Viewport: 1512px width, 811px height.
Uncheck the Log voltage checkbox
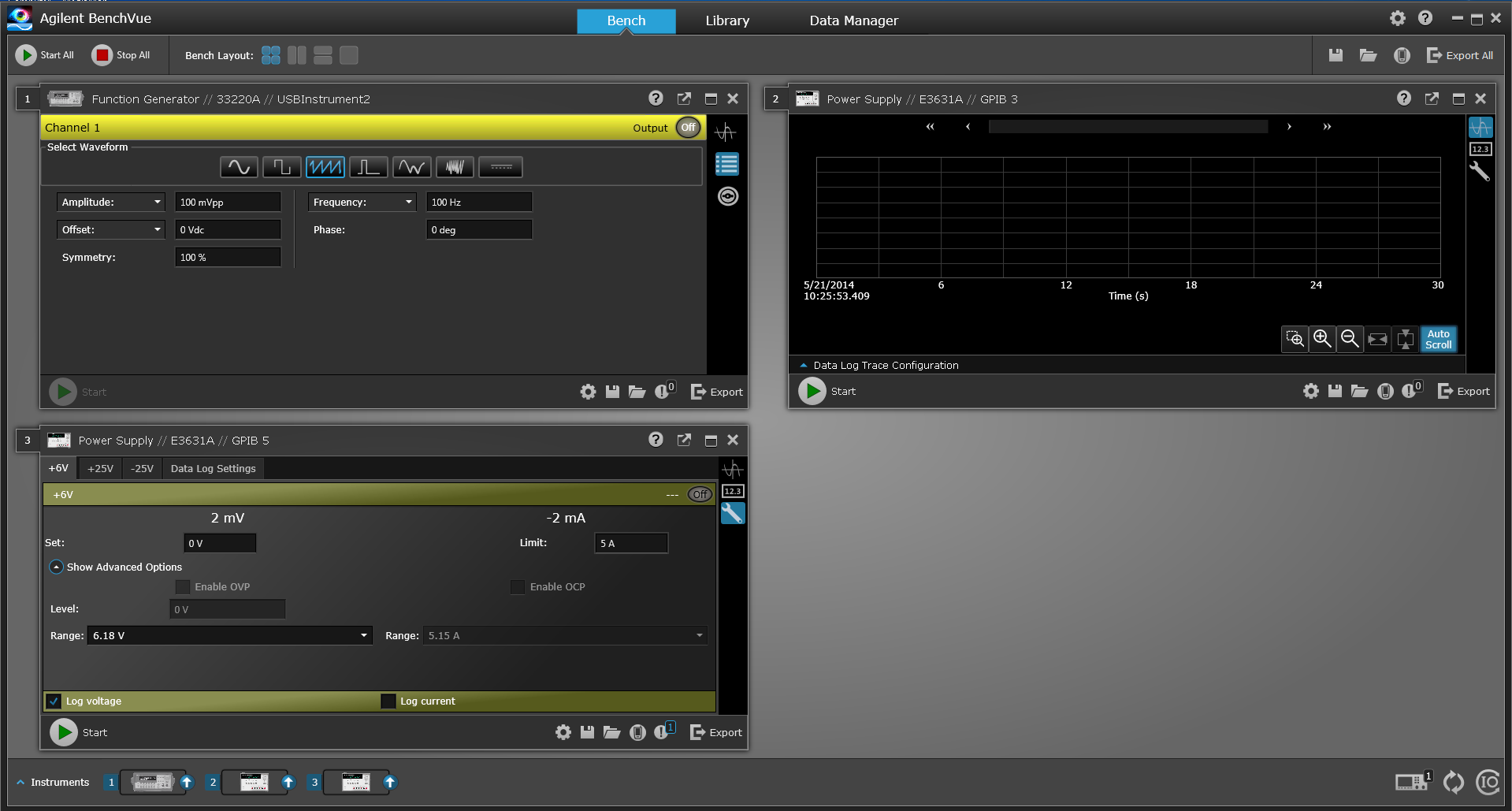54,701
